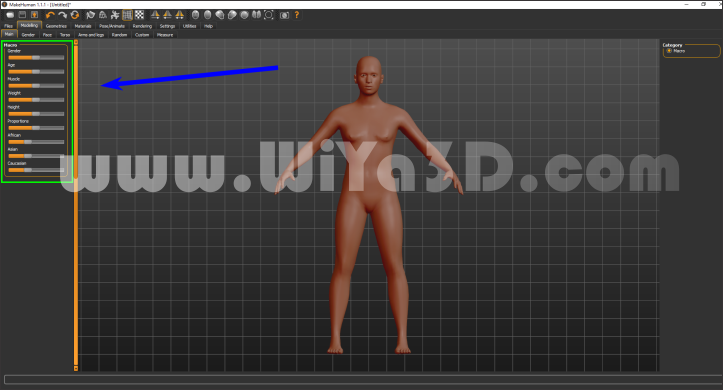Open the Pose/Animate tab
Screen dimensions: 723x390
tap(112, 26)
